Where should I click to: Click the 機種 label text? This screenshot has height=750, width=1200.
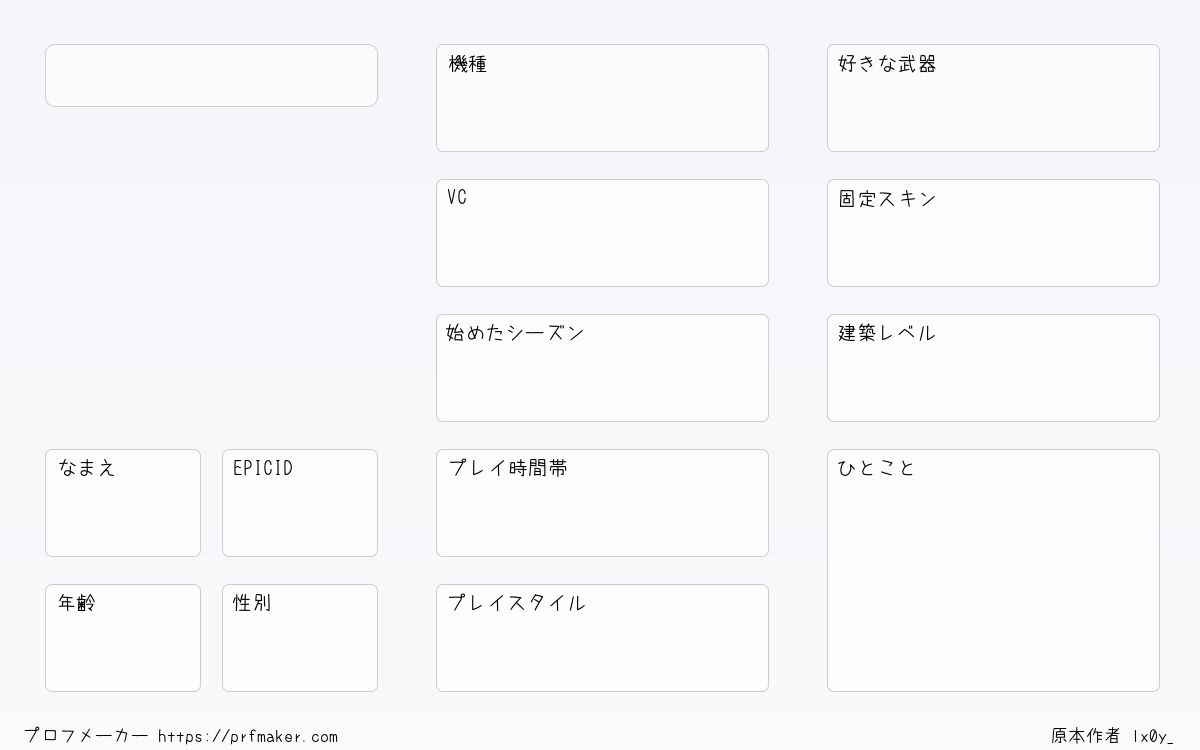click(468, 64)
